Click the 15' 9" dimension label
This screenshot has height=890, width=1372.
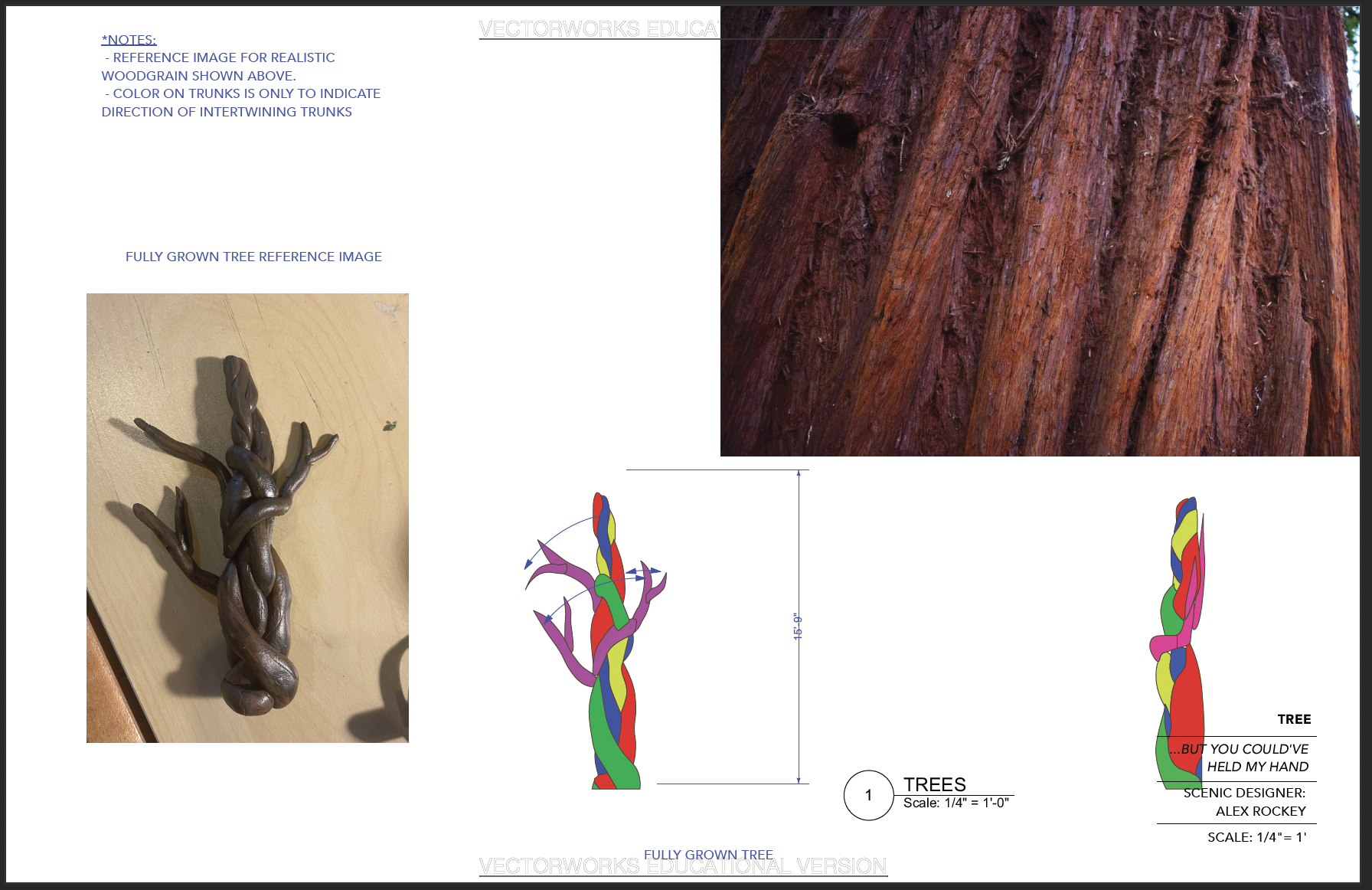pos(797,627)
